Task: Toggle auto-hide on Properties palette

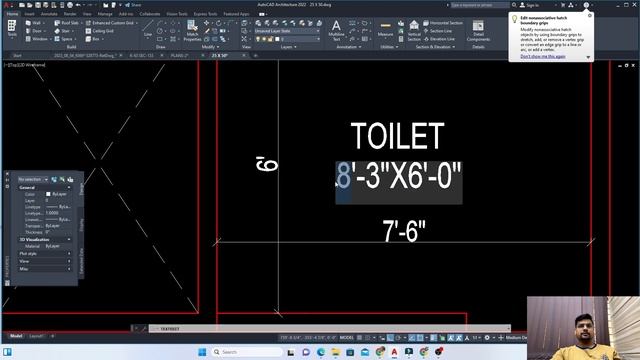Action: point(7,180)
